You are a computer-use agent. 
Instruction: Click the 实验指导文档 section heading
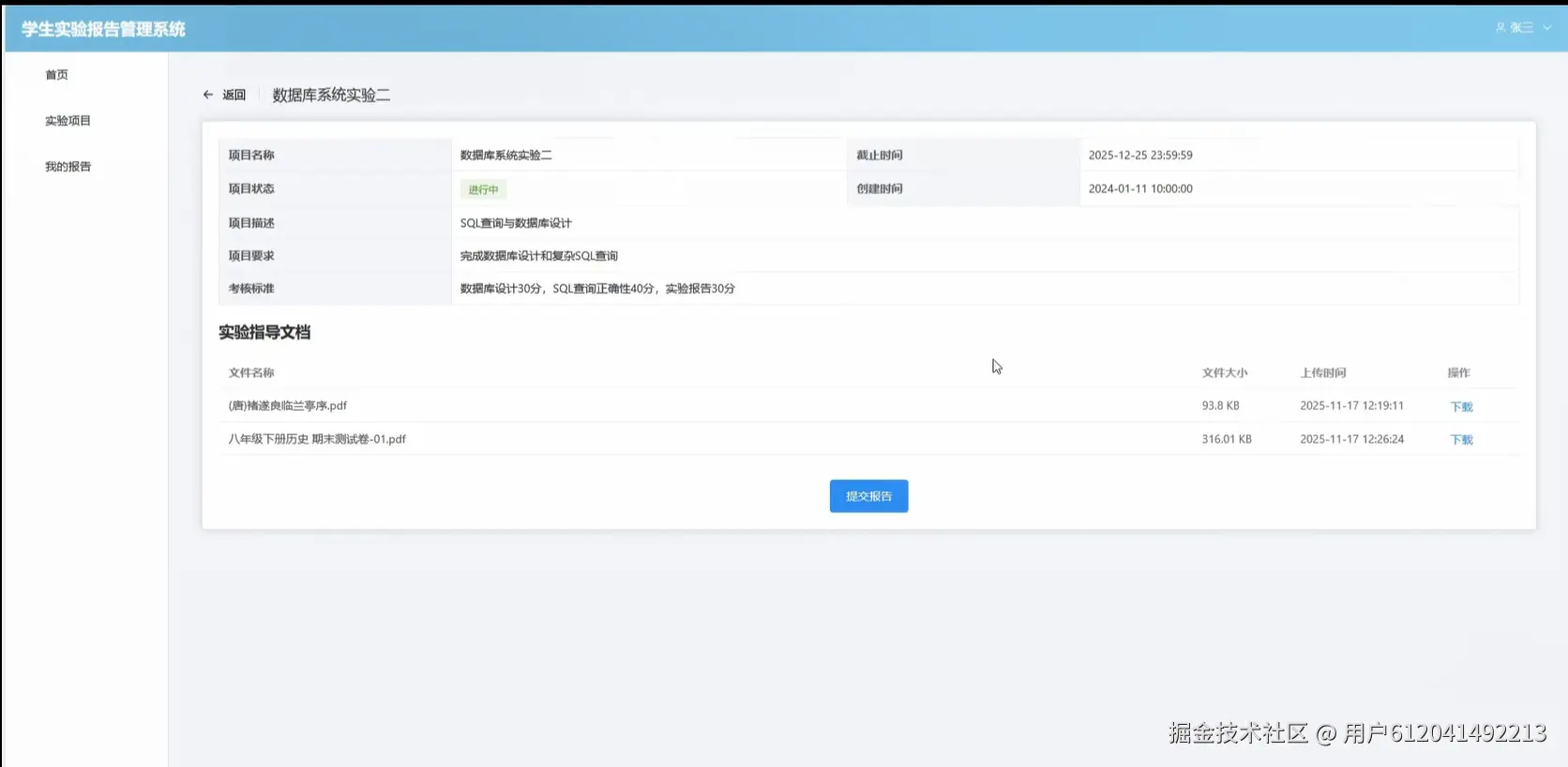pos(264,332)
